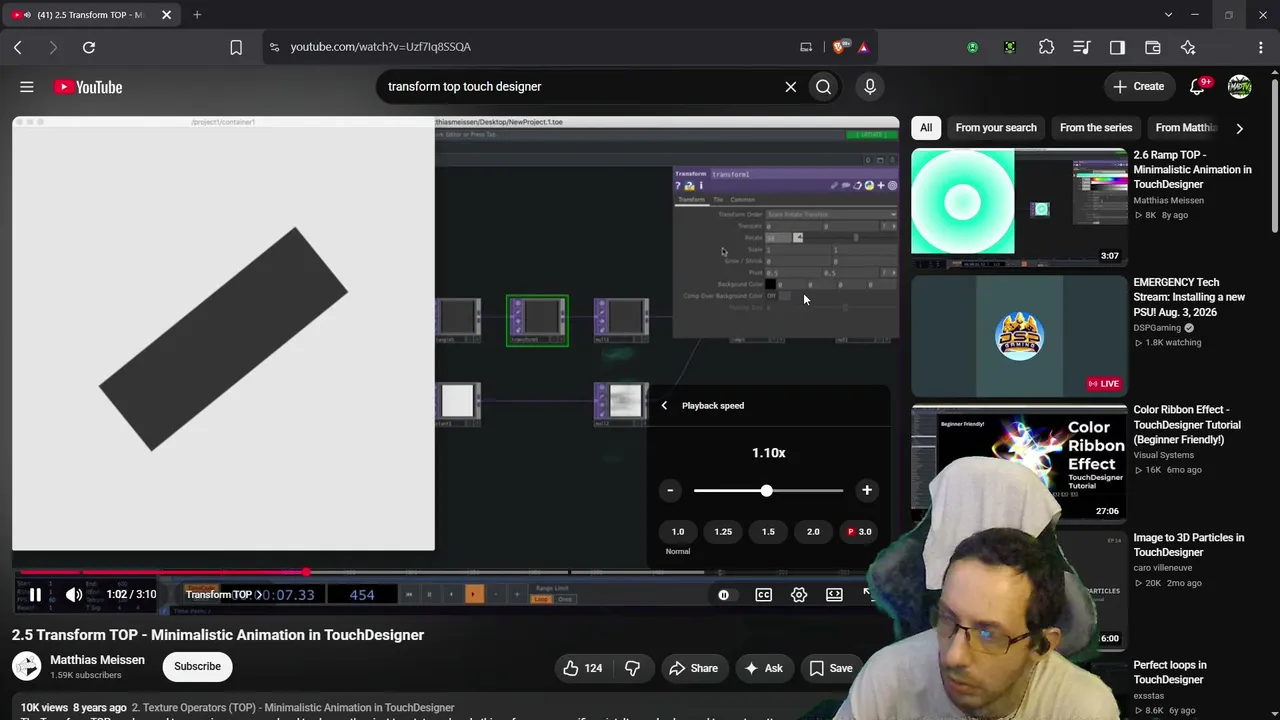Open the notifications bell
The image size is (1280, 720).
[x=1198, y=87]
